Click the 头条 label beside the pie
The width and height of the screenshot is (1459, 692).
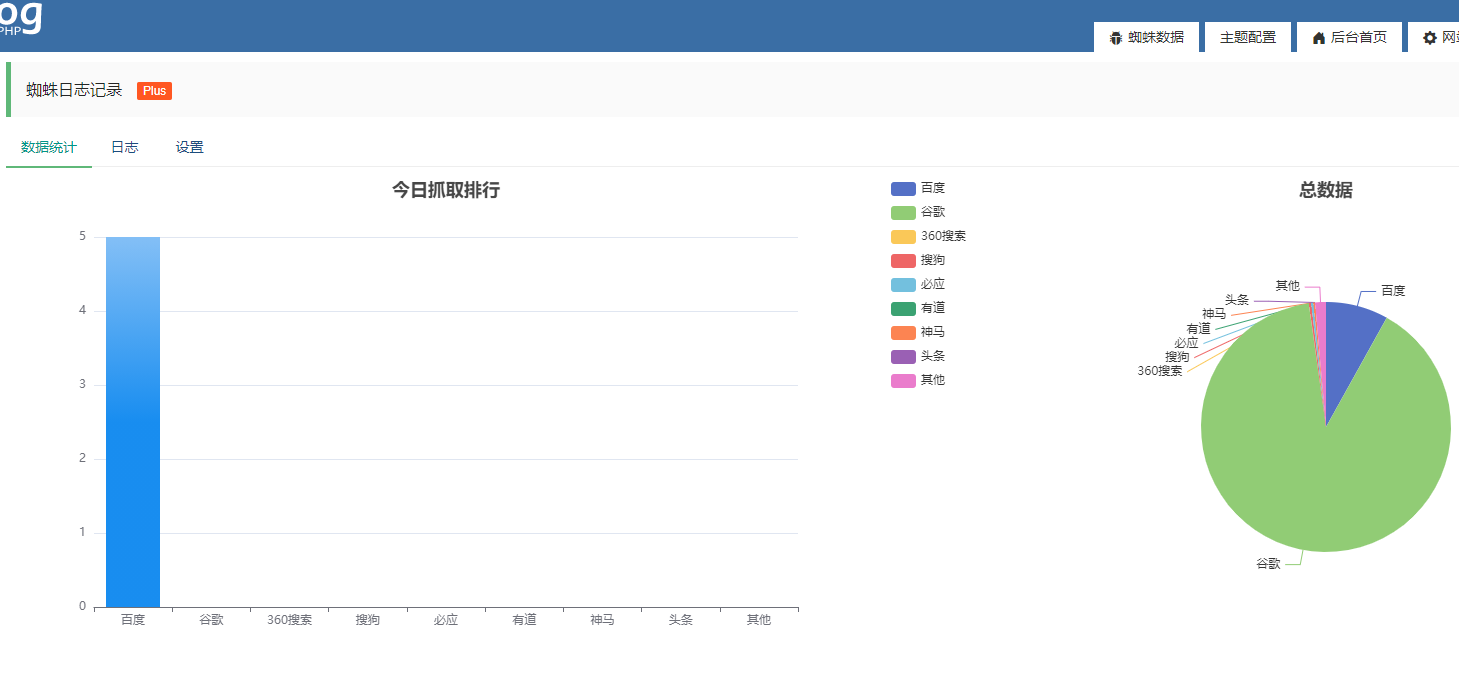1237,300
